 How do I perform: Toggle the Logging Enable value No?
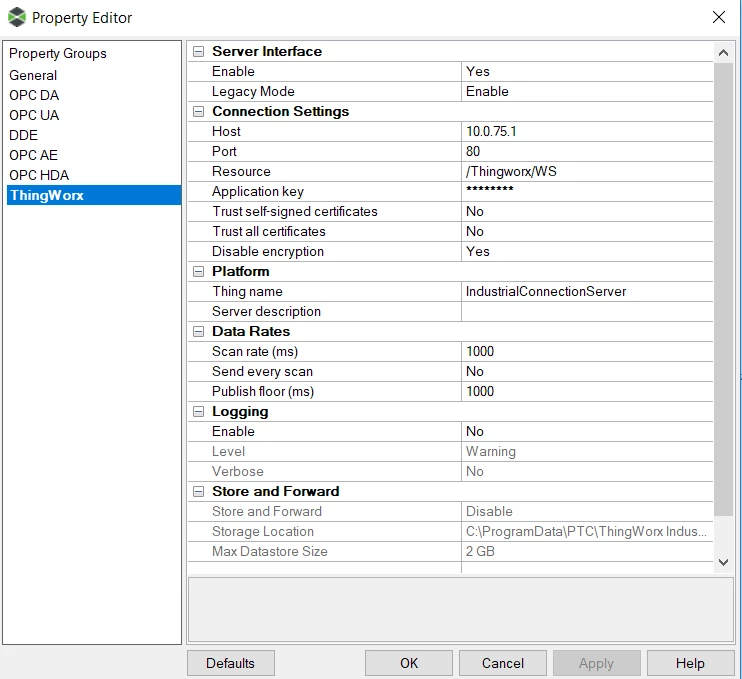[x=587, y=431]
